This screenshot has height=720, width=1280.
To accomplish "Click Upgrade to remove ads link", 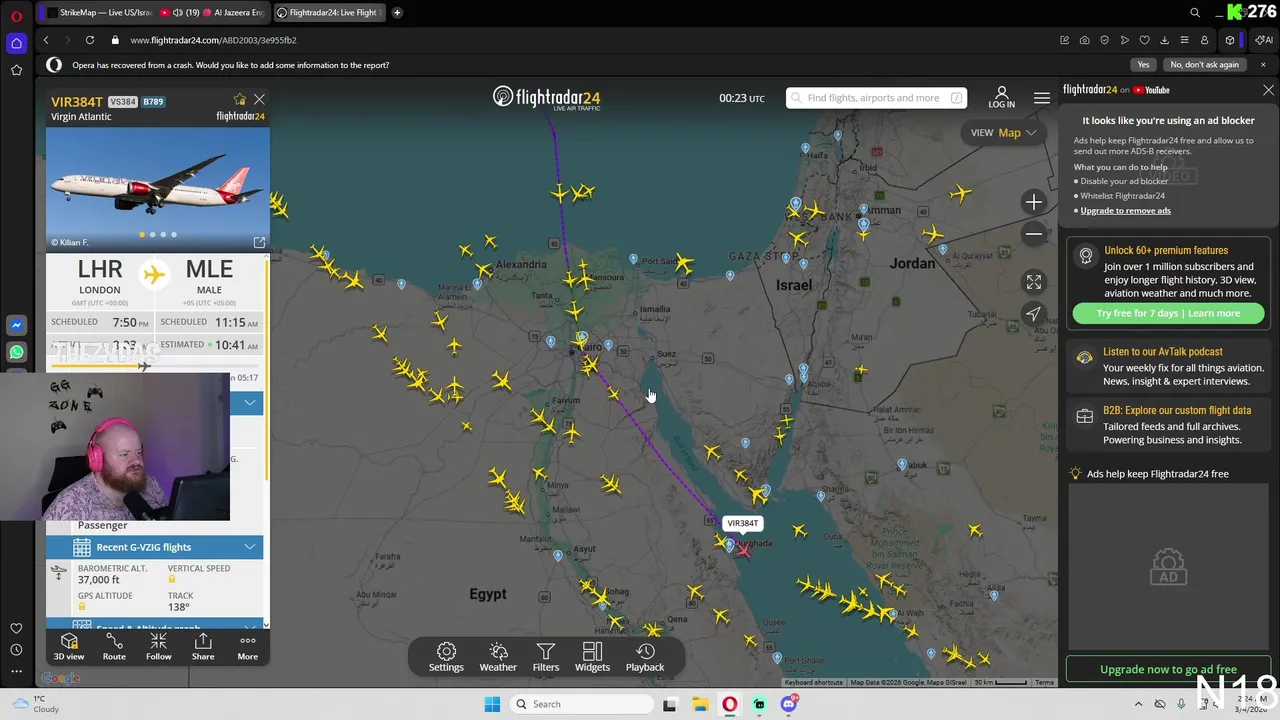I will click(1125, 210).
